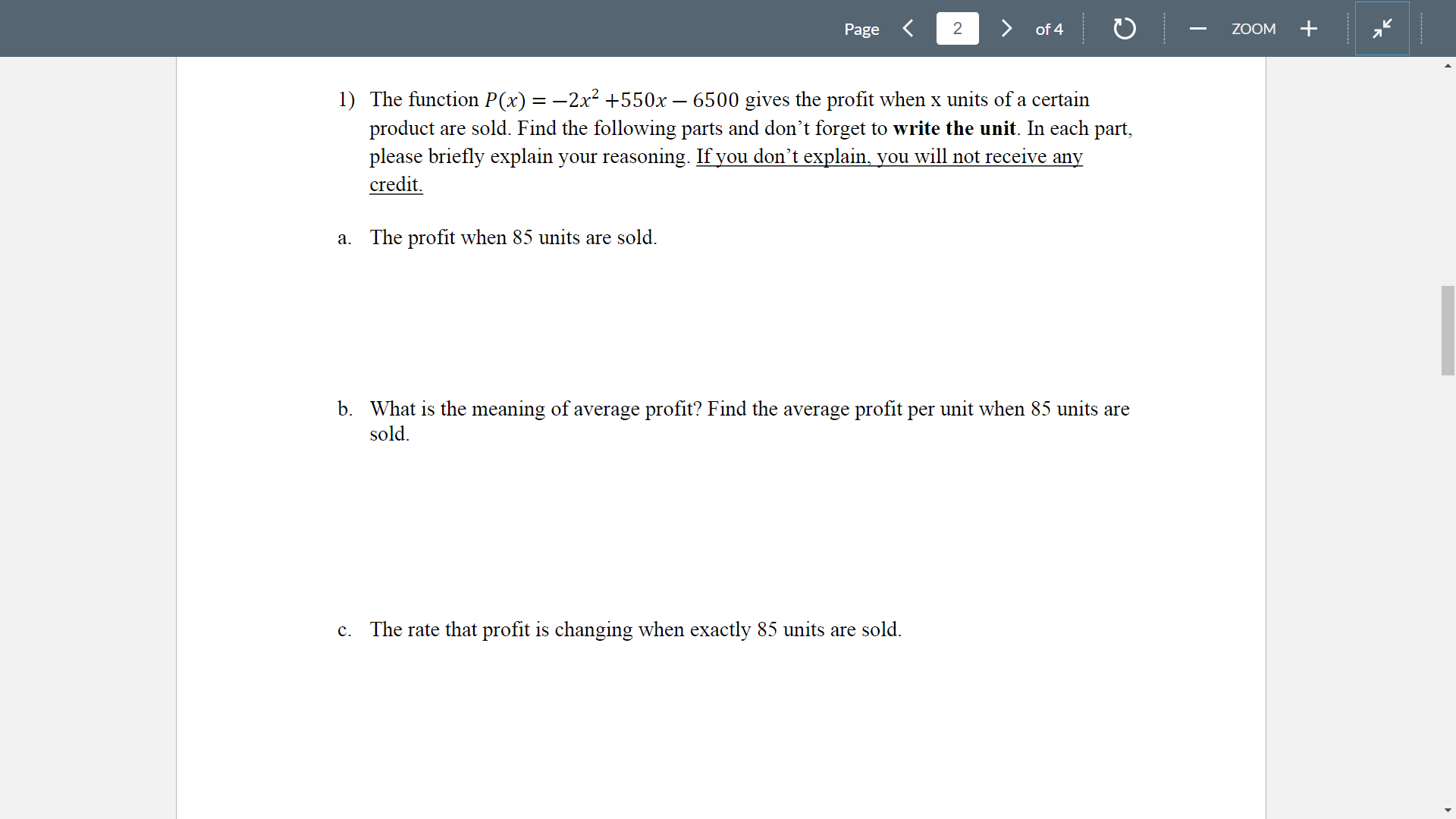
Task: Adjust zoom with the minus control
Action: point(1197,28)
